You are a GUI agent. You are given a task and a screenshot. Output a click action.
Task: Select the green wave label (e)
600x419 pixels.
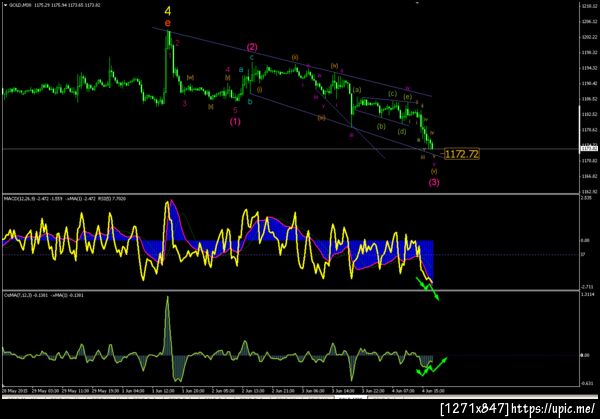(408, 97)
